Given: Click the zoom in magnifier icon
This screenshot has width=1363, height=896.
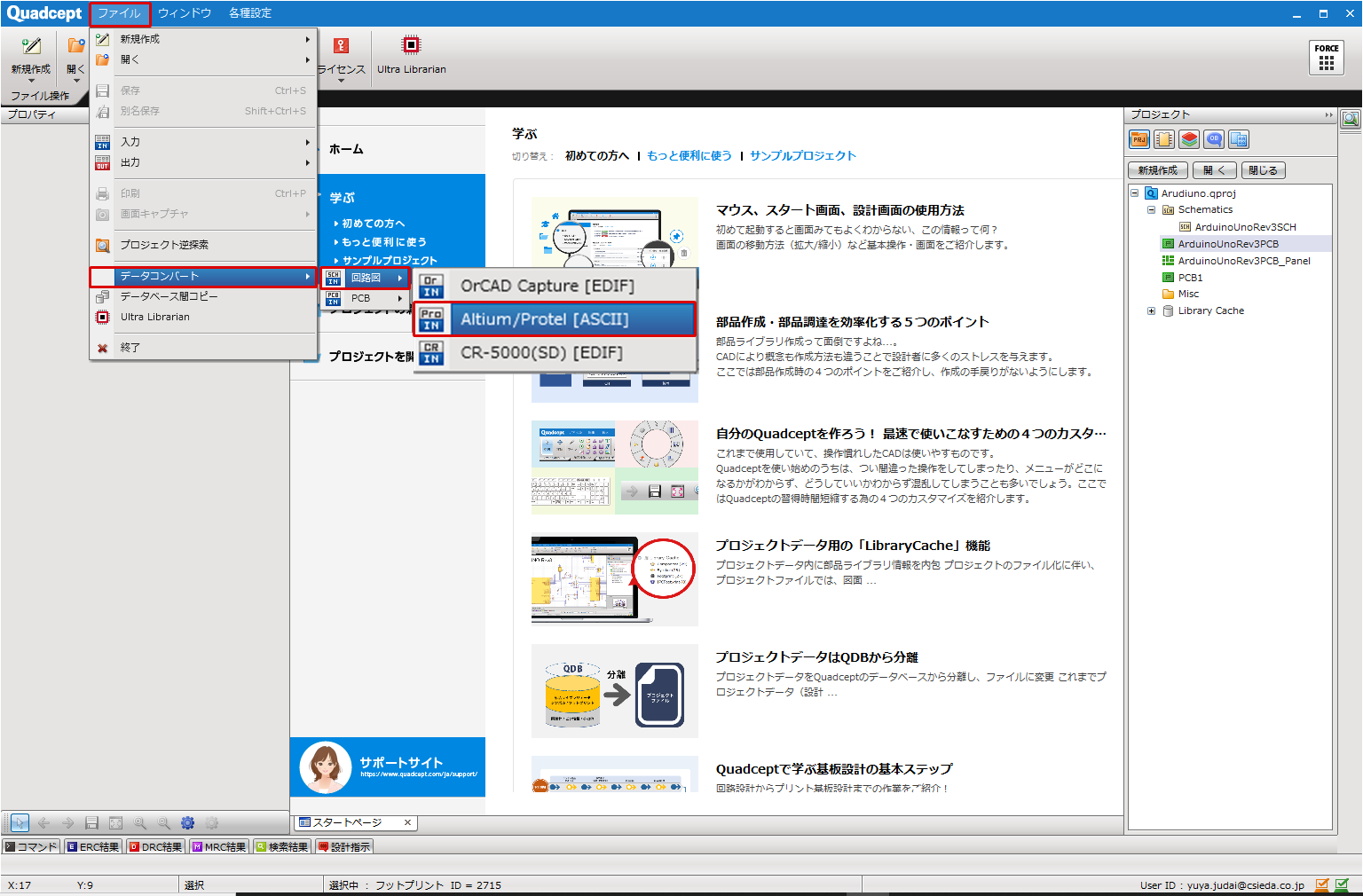Looking at the screenshot, I should (x=139, y=823).
